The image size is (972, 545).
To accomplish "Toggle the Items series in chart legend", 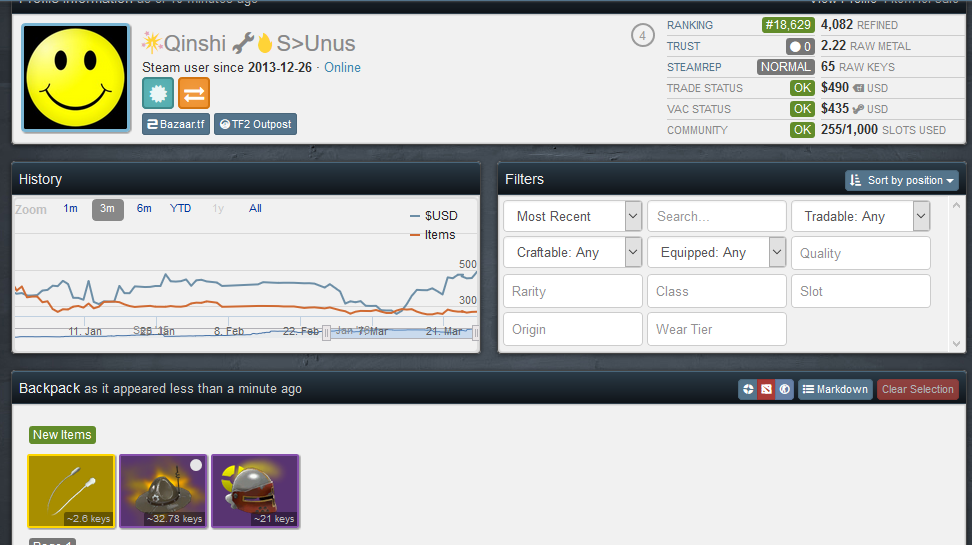I will coord(433,235).
